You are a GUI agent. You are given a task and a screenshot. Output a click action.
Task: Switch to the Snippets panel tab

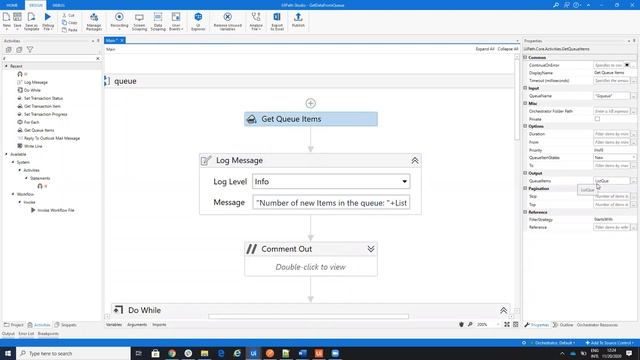[65, 325]
